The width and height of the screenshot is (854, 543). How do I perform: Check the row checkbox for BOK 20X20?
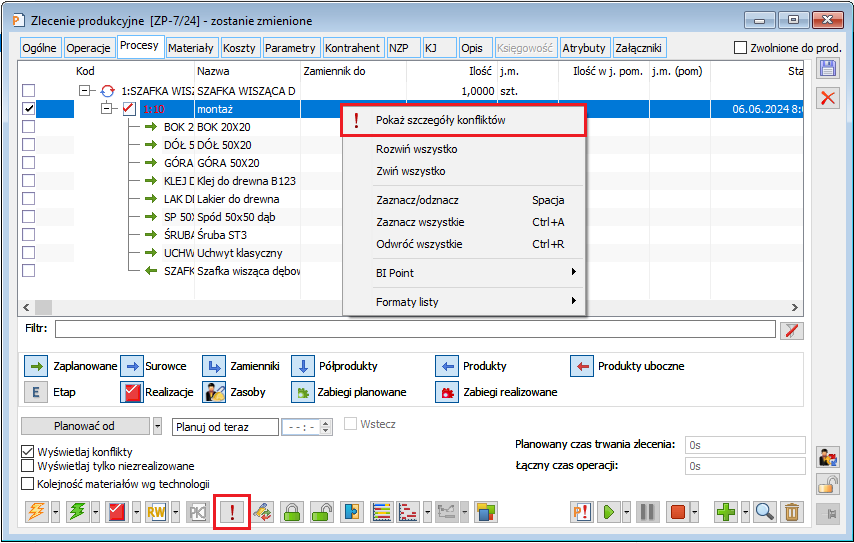[x=28, y=127]
